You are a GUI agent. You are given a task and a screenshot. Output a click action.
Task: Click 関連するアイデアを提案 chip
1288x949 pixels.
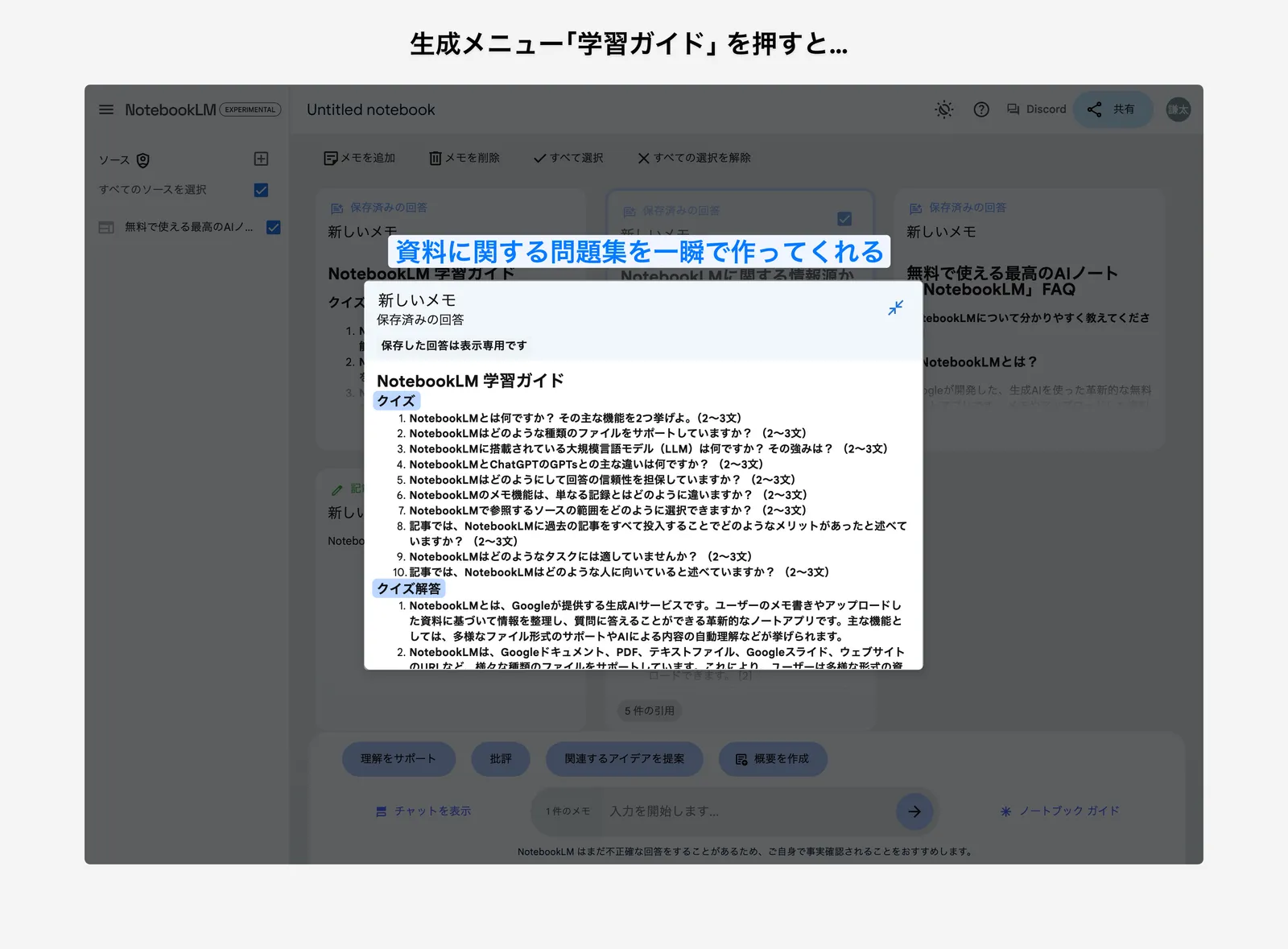[625, 759]
